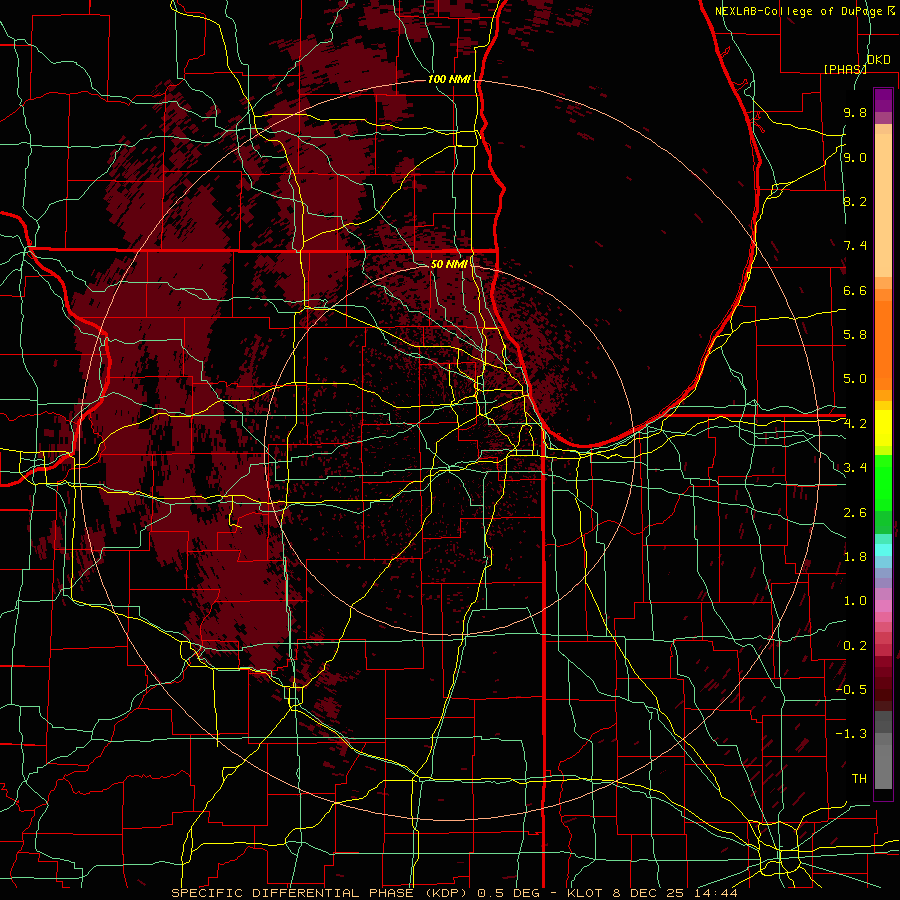Select the 7.4 value on color scale
Image resolution: width=900 pixels, height=900 pixels.
(855, 246)
